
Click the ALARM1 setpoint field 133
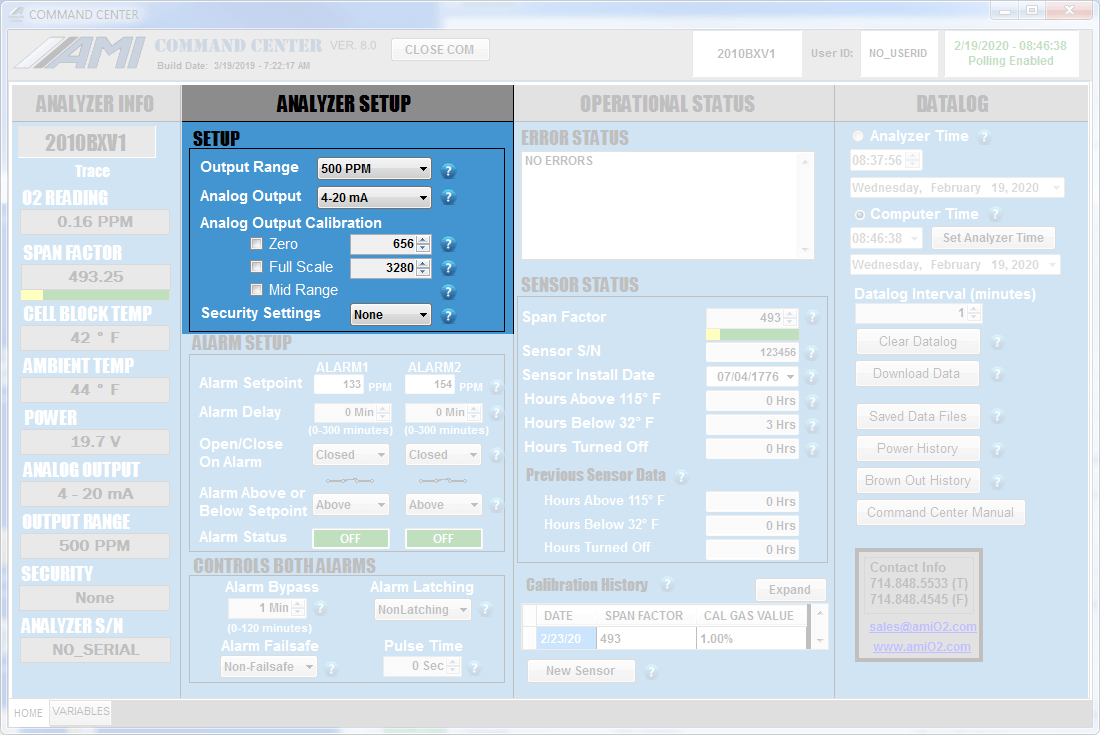click(x=339, y=384)
